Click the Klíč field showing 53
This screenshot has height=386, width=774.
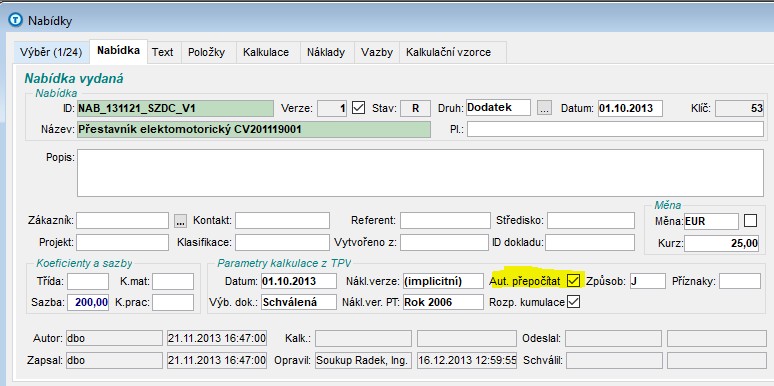[x=739, y=108]
